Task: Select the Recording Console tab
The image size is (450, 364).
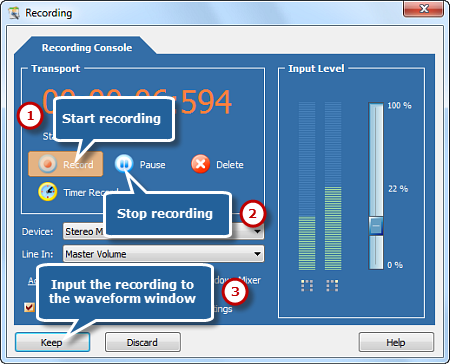Action: tap(87, 48)
